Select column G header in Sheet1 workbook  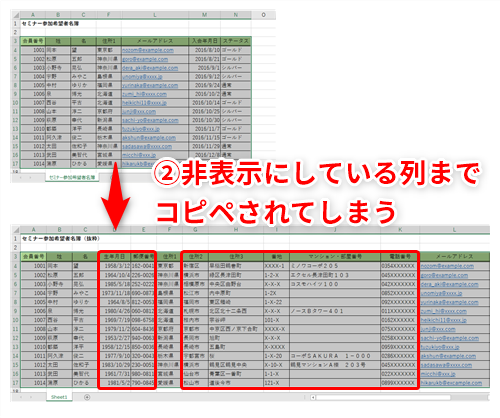(195, 229)
